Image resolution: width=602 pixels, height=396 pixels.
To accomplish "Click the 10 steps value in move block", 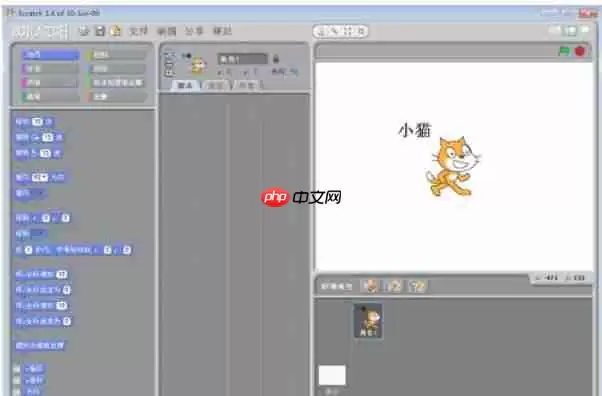I will tap(37, 122).
